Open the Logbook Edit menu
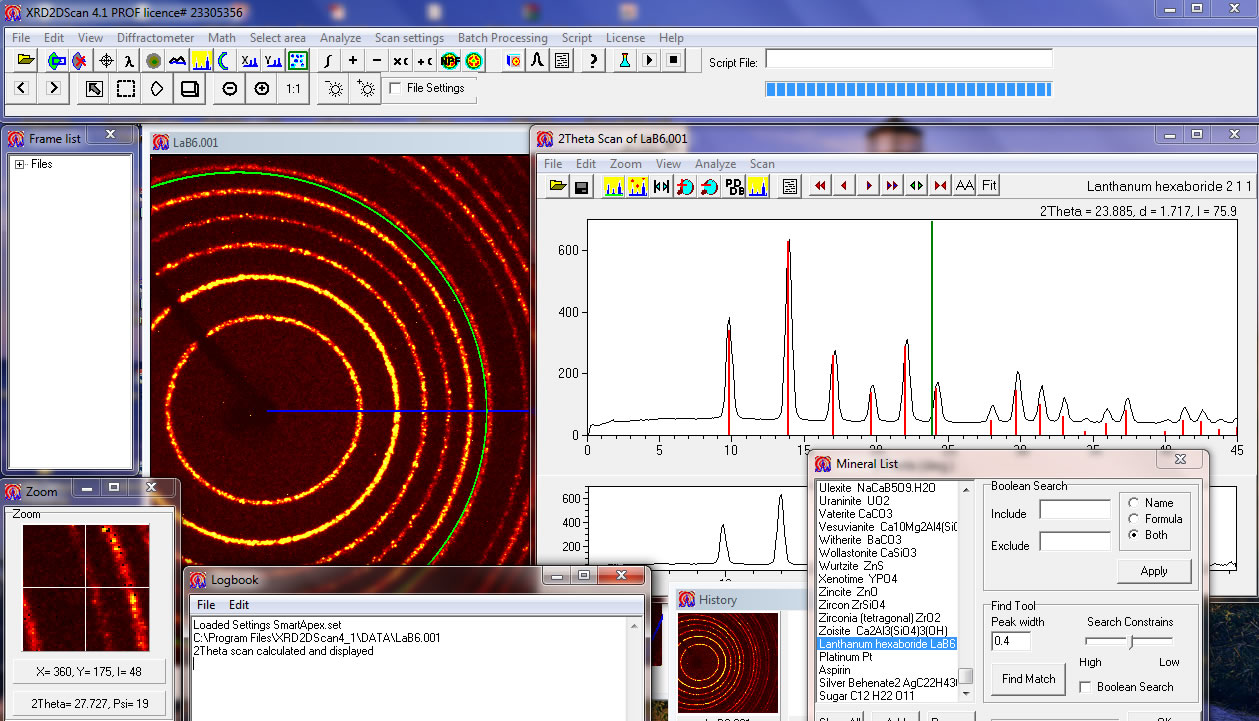 pos(239,605)
